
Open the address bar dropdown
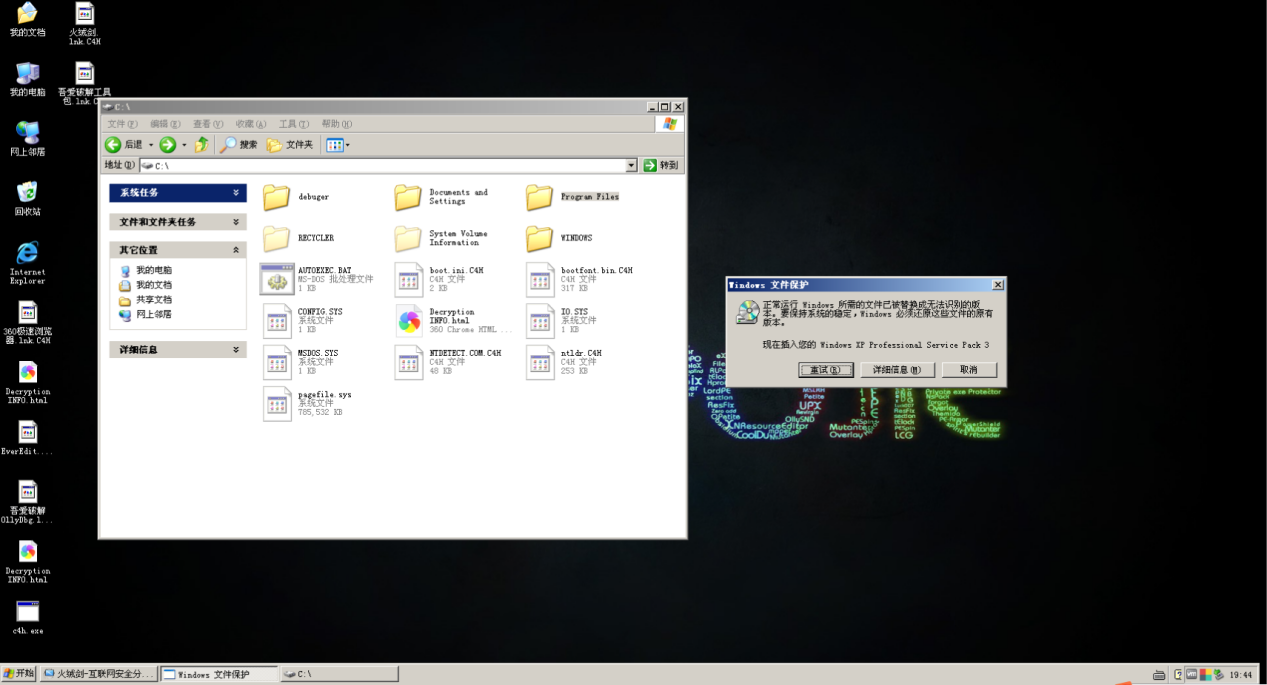tap(631, 166)
